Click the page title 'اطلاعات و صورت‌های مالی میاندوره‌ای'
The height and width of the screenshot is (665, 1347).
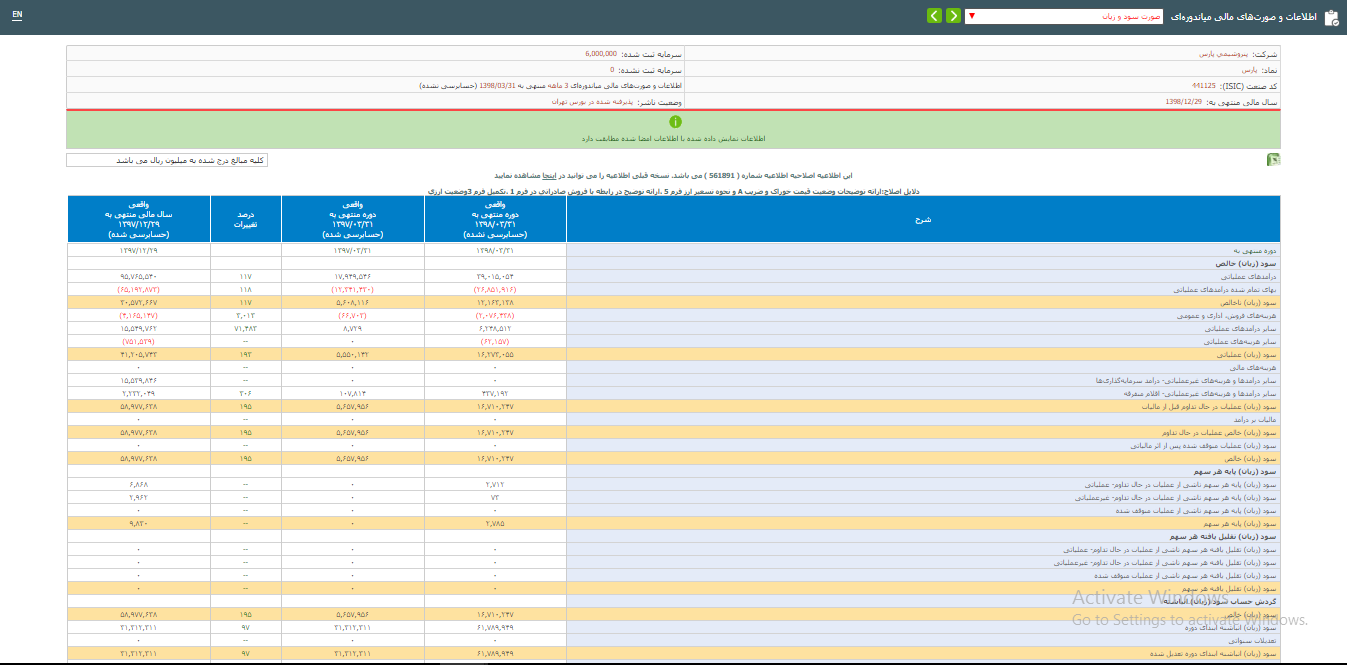point(1242,17)
